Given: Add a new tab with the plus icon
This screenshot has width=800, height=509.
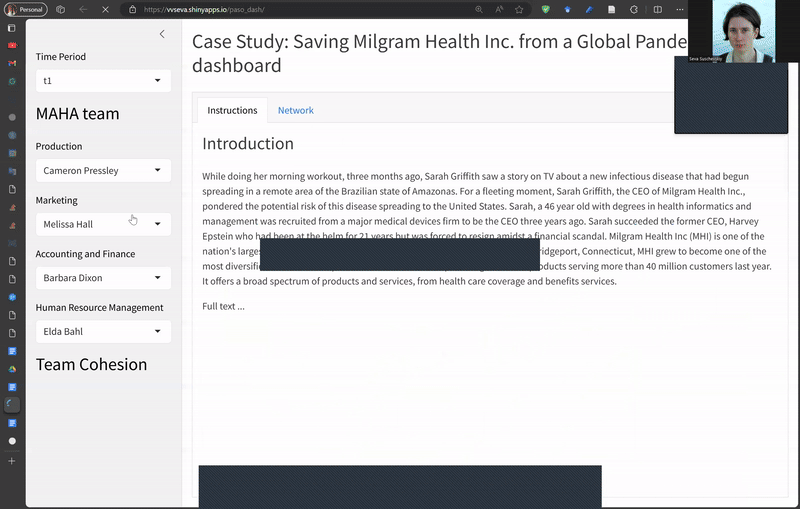Looking at the screenshot, I should point(12,461).
